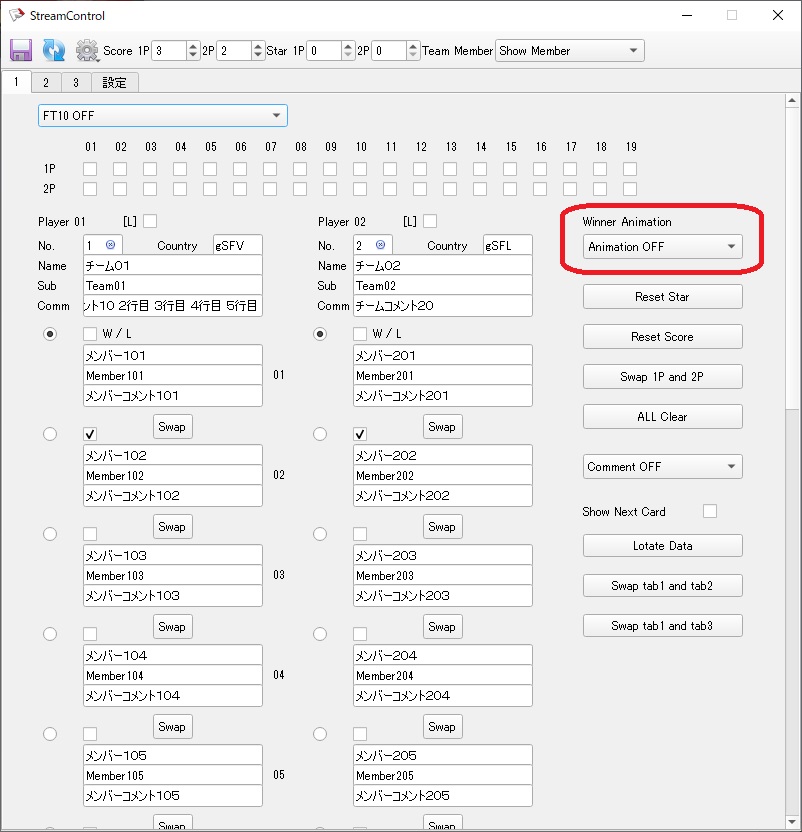Screen dimensions: 802x832
Task: Click the save floppy disk icon
Action: pos(21,50)
